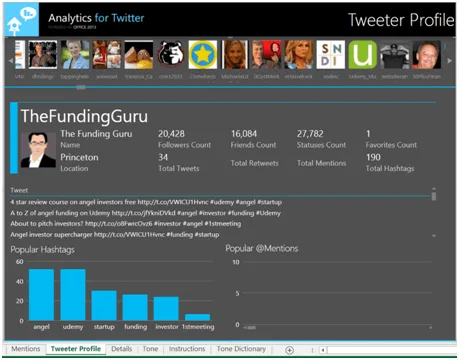Select the partially hidden first profile thumbnail
Image resolution: width=459 pixels, height=360 pixels.
20,55
